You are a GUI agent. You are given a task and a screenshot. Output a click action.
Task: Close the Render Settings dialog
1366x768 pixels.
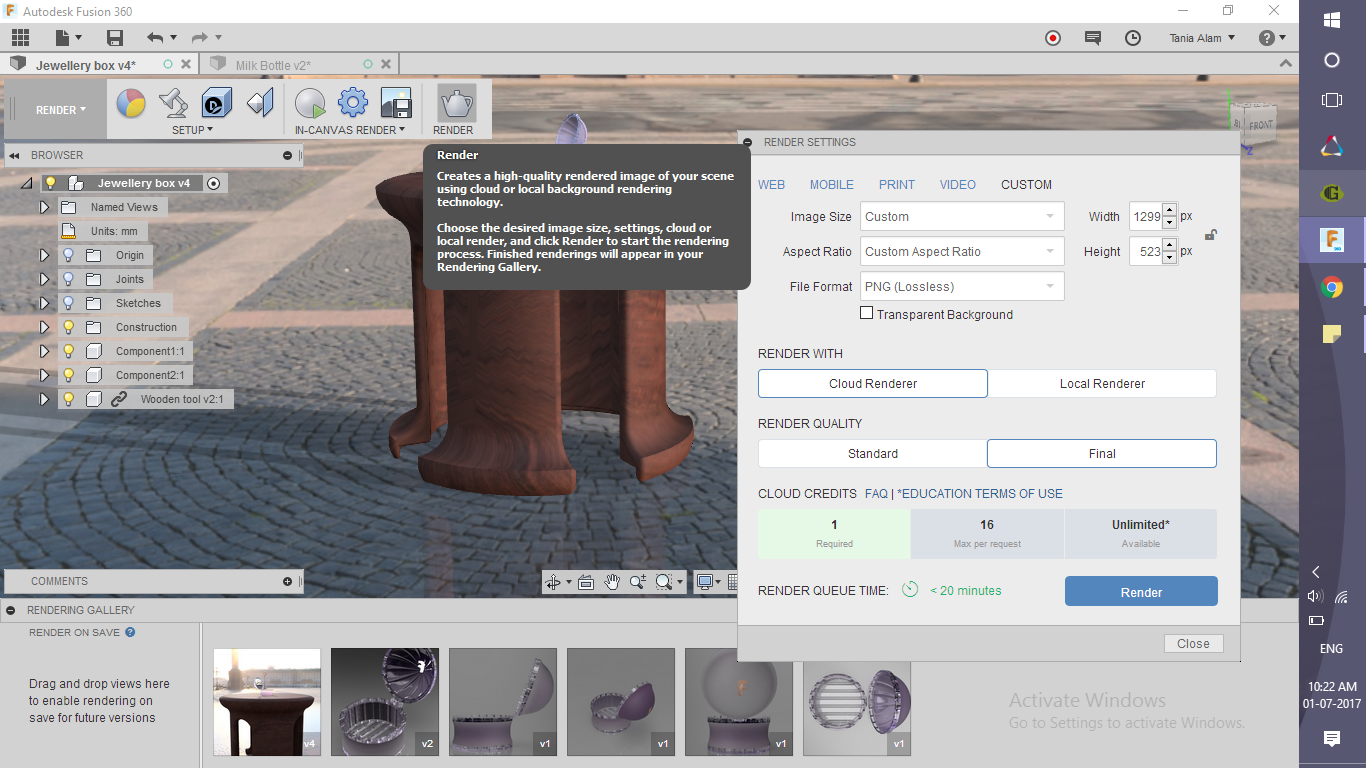(x=1193, y=644)
